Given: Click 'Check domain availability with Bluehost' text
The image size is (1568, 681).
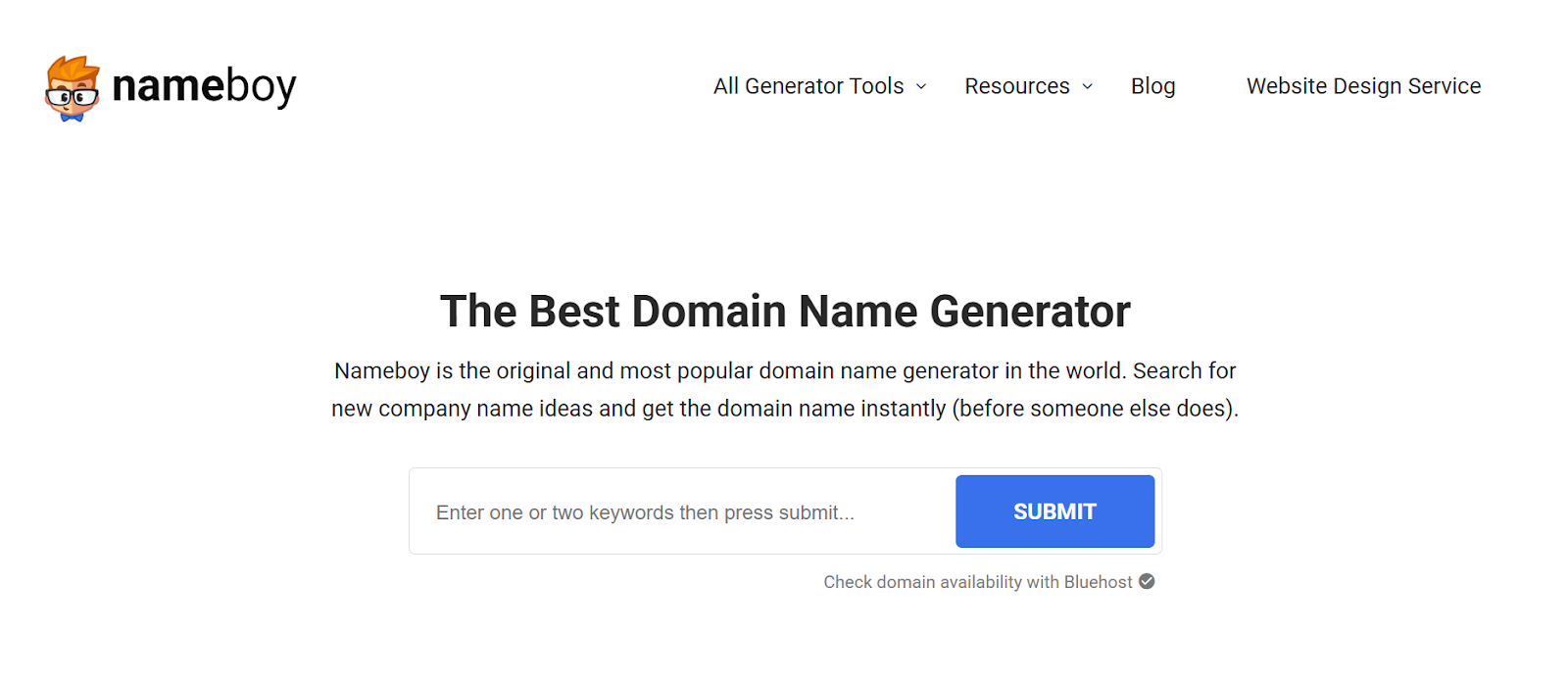Looking at the screenshot, I should point(977,582).
